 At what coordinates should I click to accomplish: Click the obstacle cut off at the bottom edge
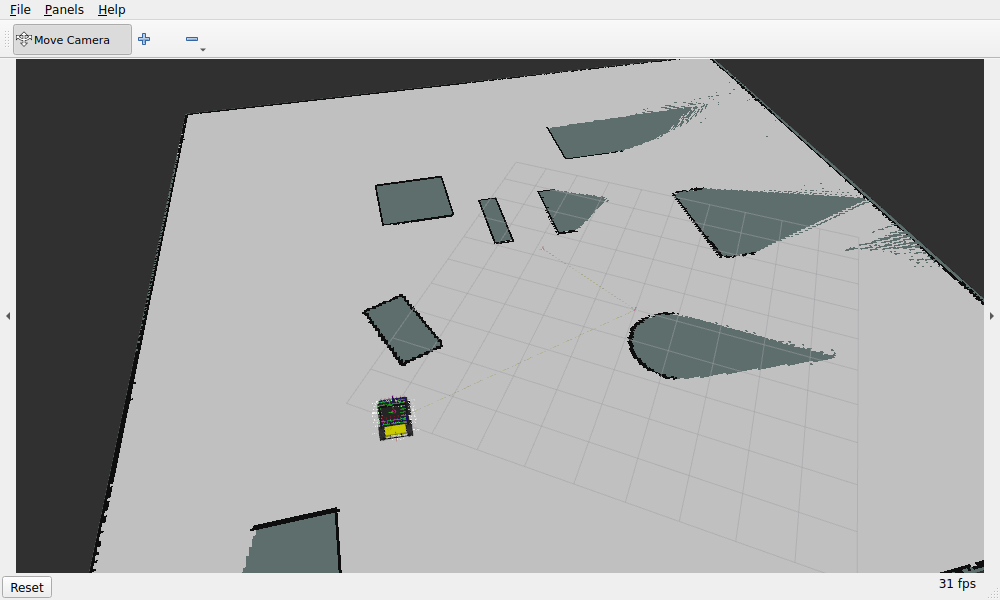tap(293, 542)
